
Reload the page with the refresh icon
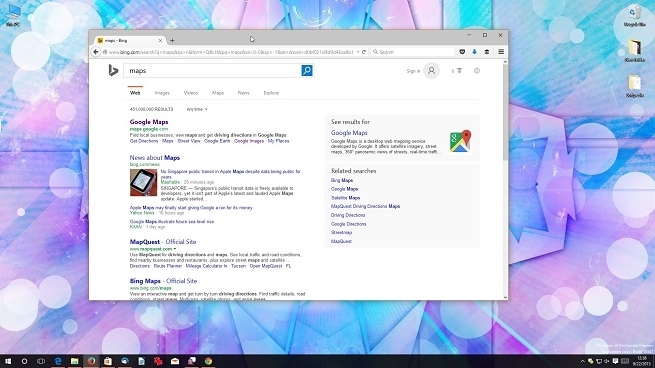(364, 52)
